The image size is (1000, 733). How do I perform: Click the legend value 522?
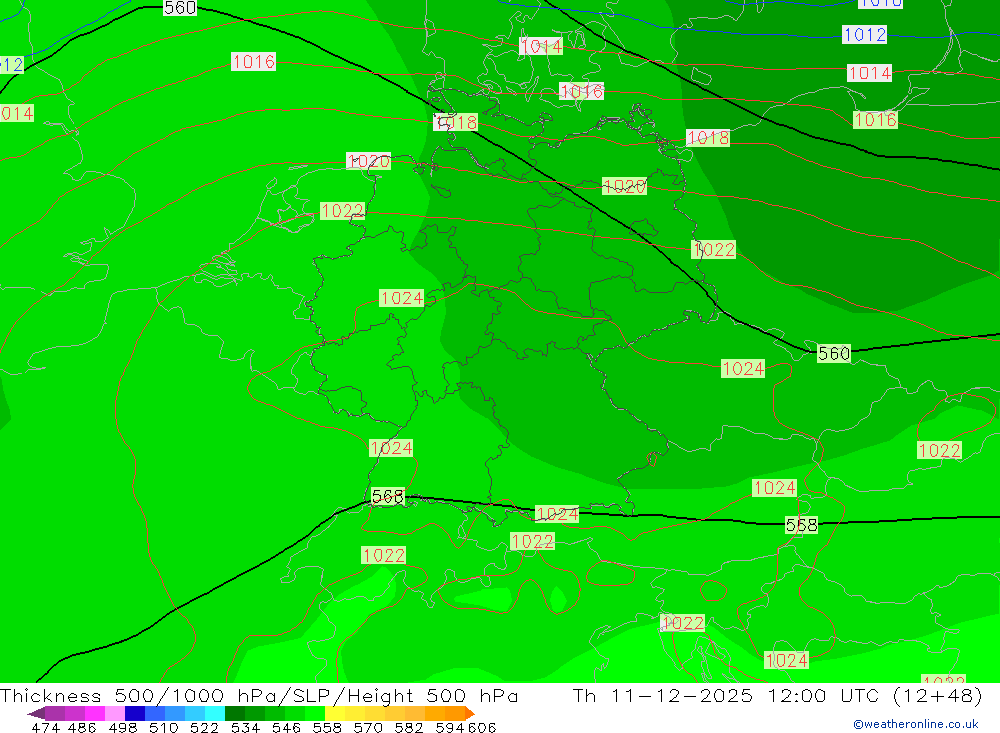coord(204,727)
